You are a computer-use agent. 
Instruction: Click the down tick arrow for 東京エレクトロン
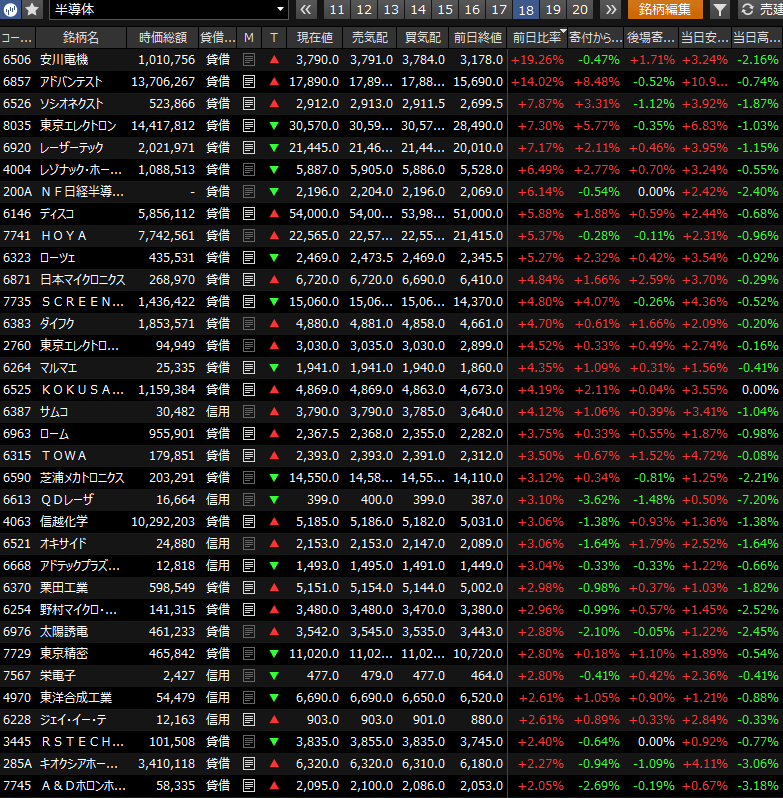pyautogui.click(x=274, y=125)
